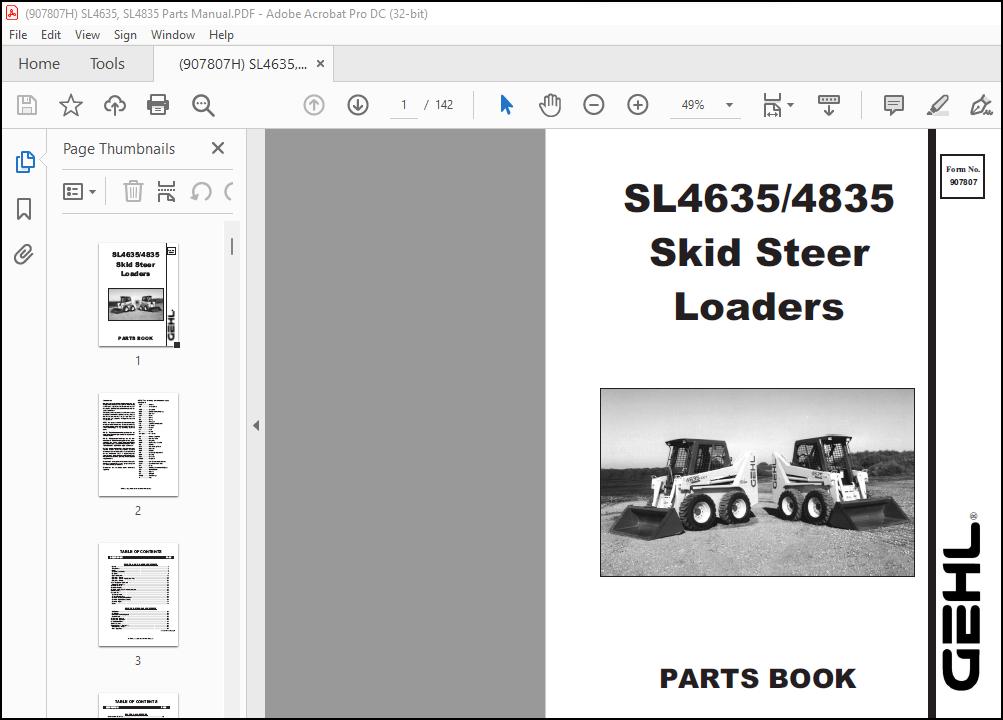Add a comment with speech bubble icon
The image size is (1003, 720).
[x=894, y=105]
